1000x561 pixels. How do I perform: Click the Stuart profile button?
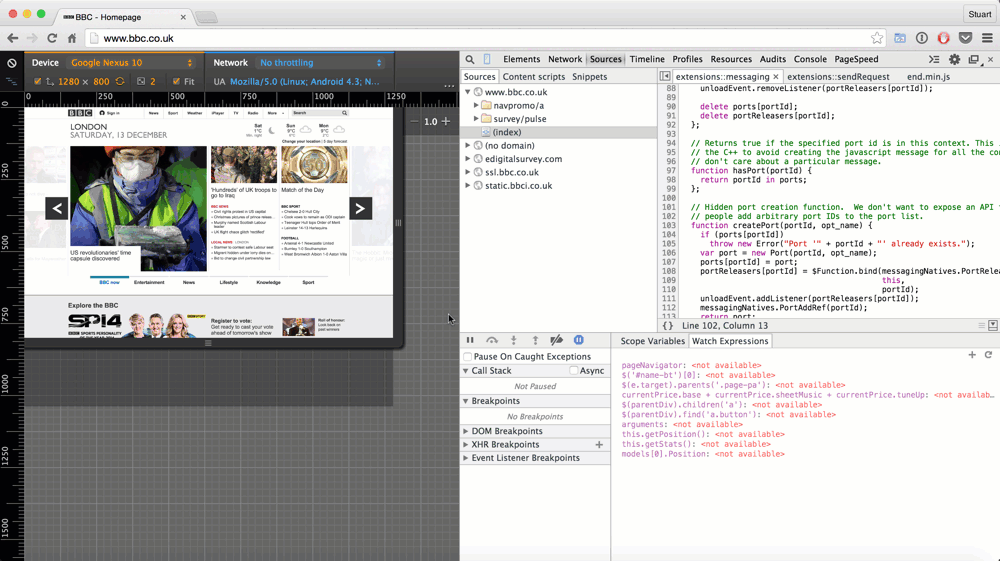click(980, 14)
